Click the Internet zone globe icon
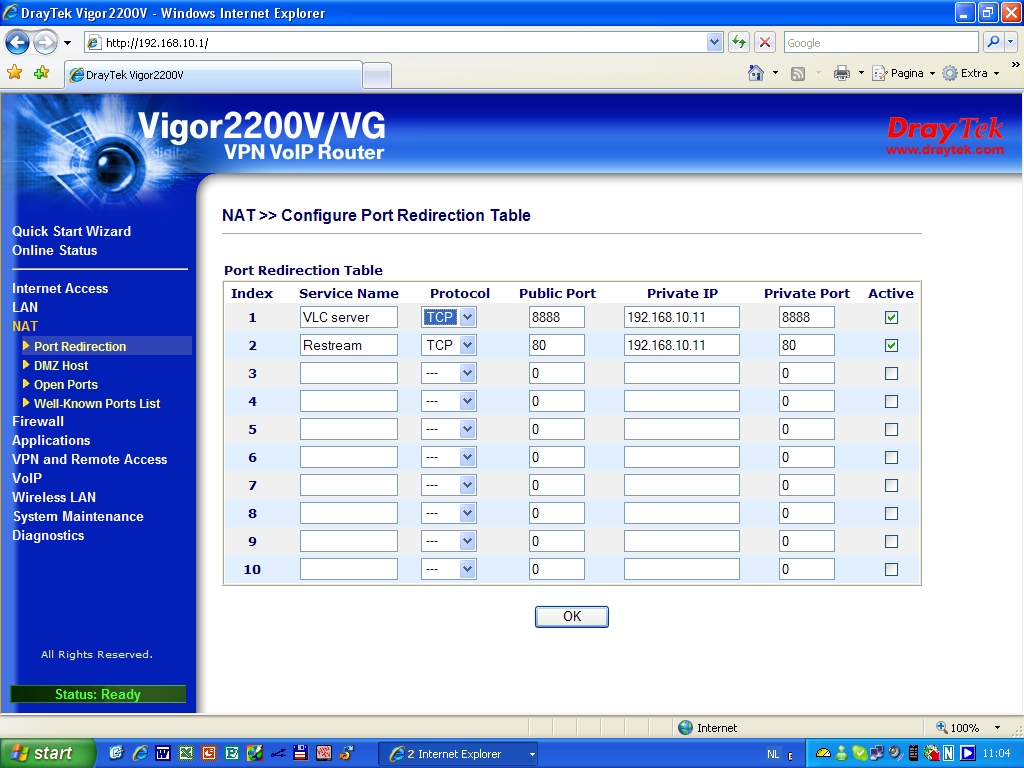The image size is (1024, 768). [685, 728]
